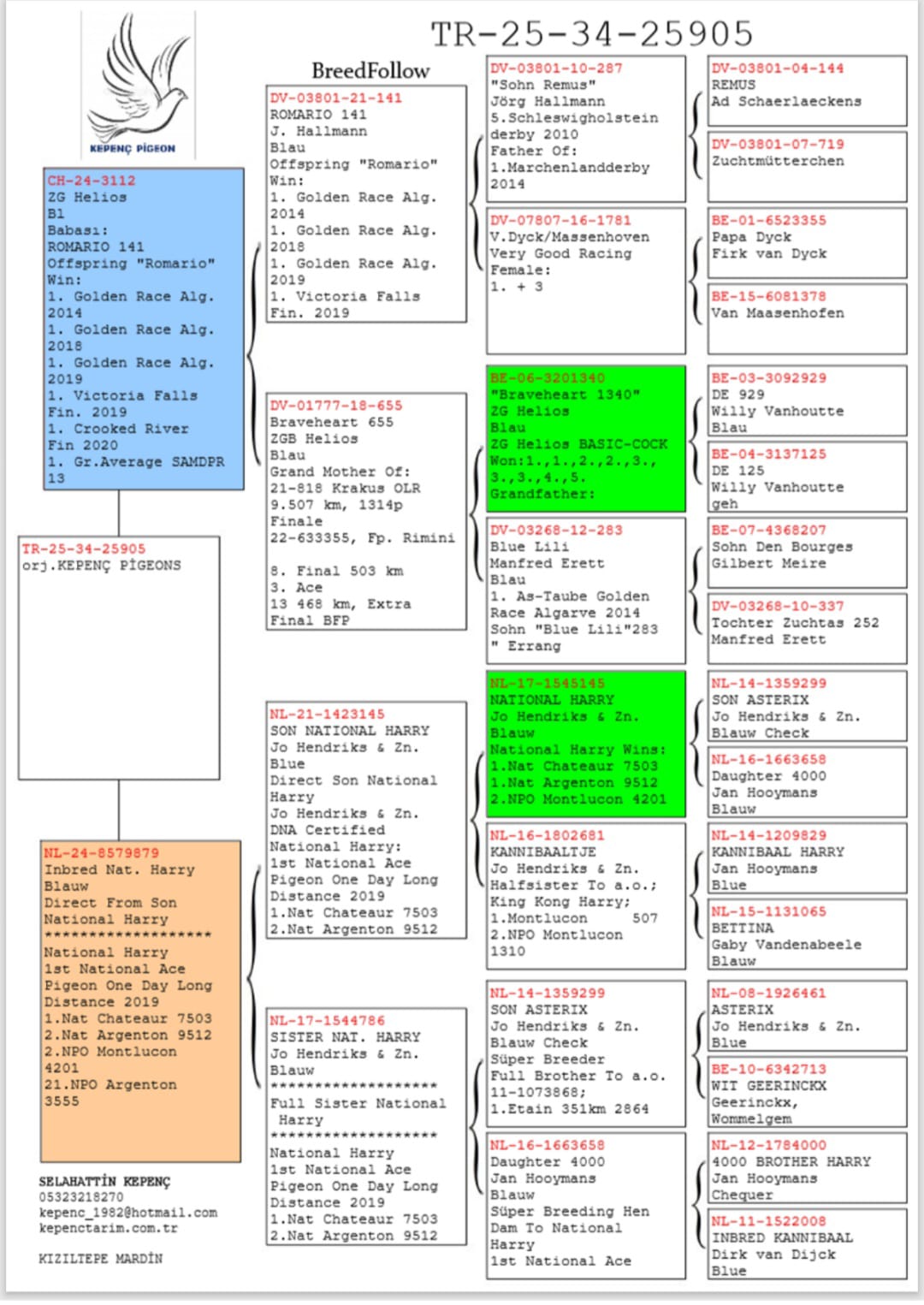The image size is (924, 1305).
Task: Open the kepenctarim.com.tr website link
Action: pos(108,1228)
